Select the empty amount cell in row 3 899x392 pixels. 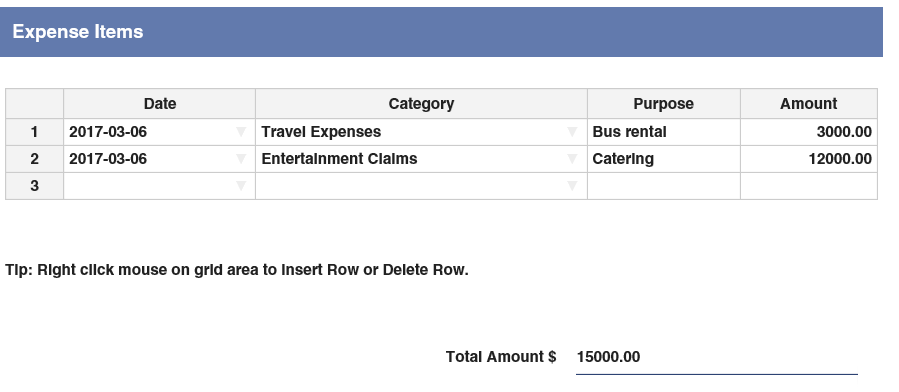coord(809,186)
